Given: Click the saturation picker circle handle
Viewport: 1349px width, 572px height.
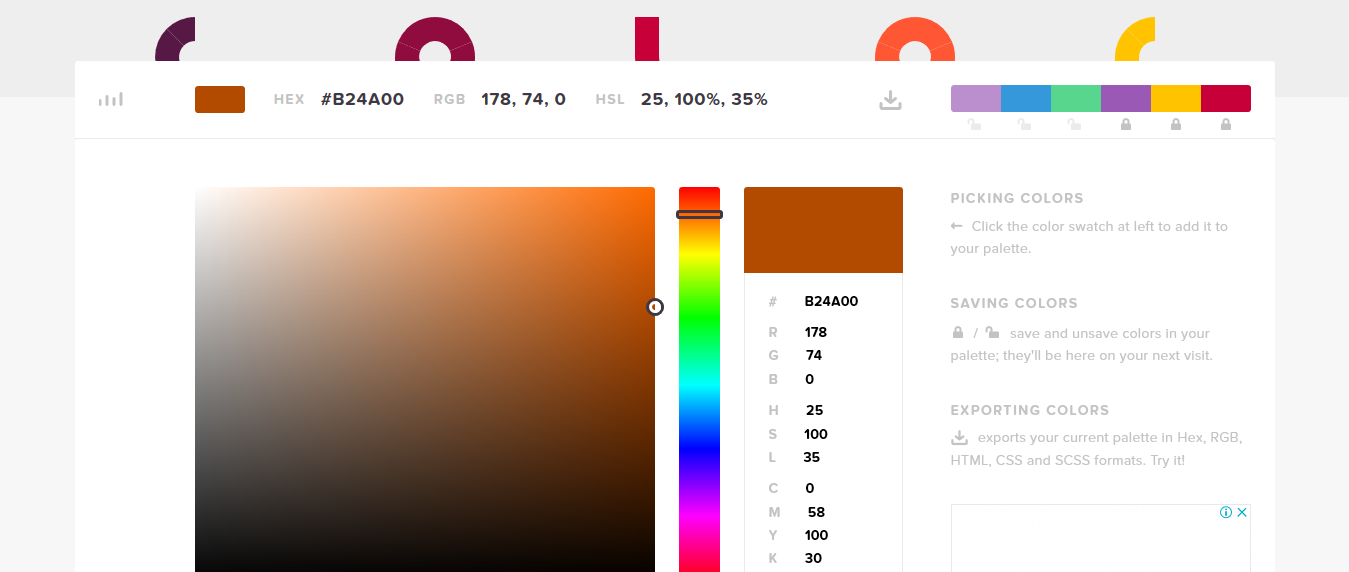Looking at the screenshot, I should pos(655,307).
